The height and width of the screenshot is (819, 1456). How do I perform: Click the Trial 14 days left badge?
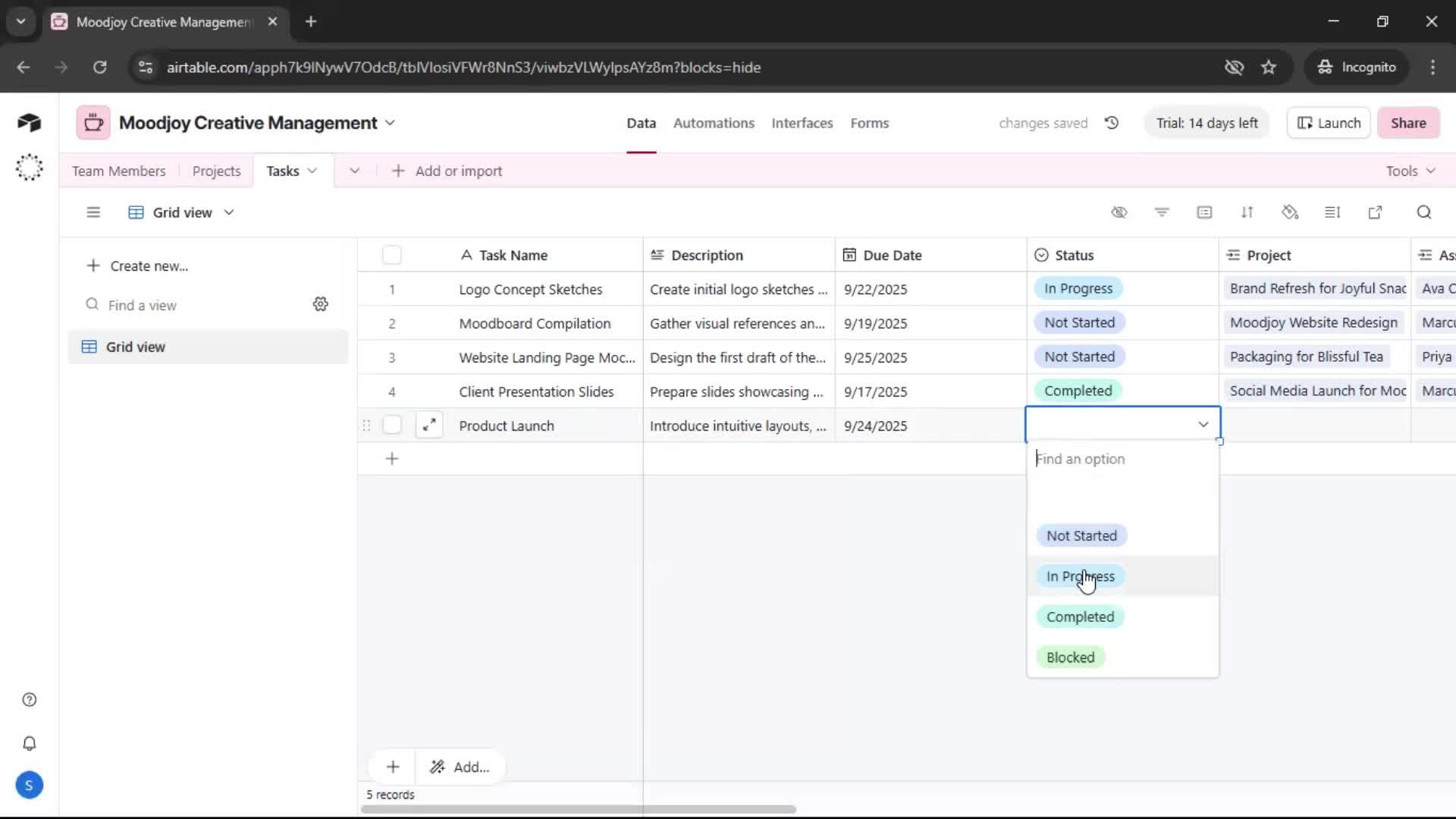pyautogui.click(x=1207, y=123)
